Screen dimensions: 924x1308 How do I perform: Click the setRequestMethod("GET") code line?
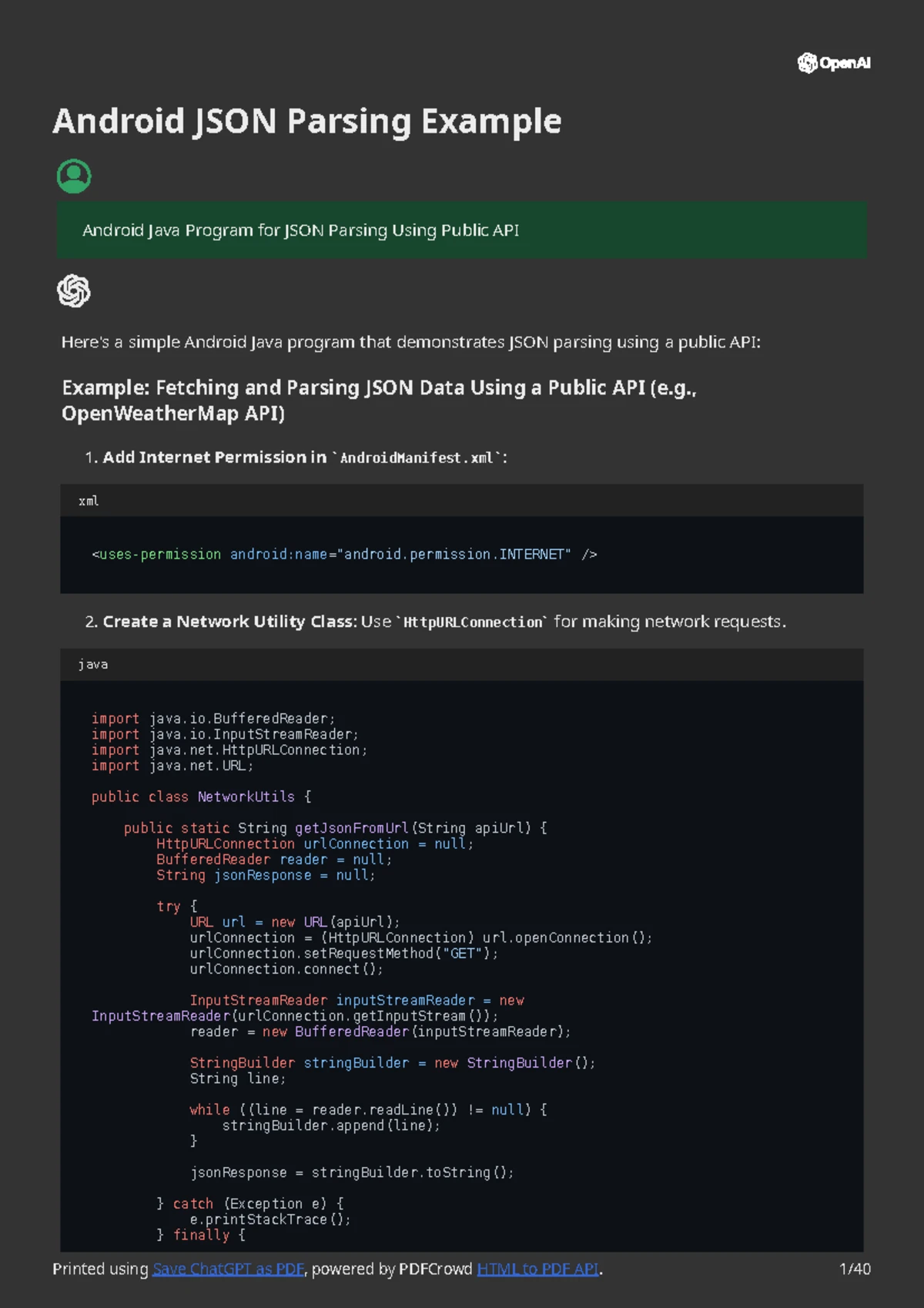point(344,954)
